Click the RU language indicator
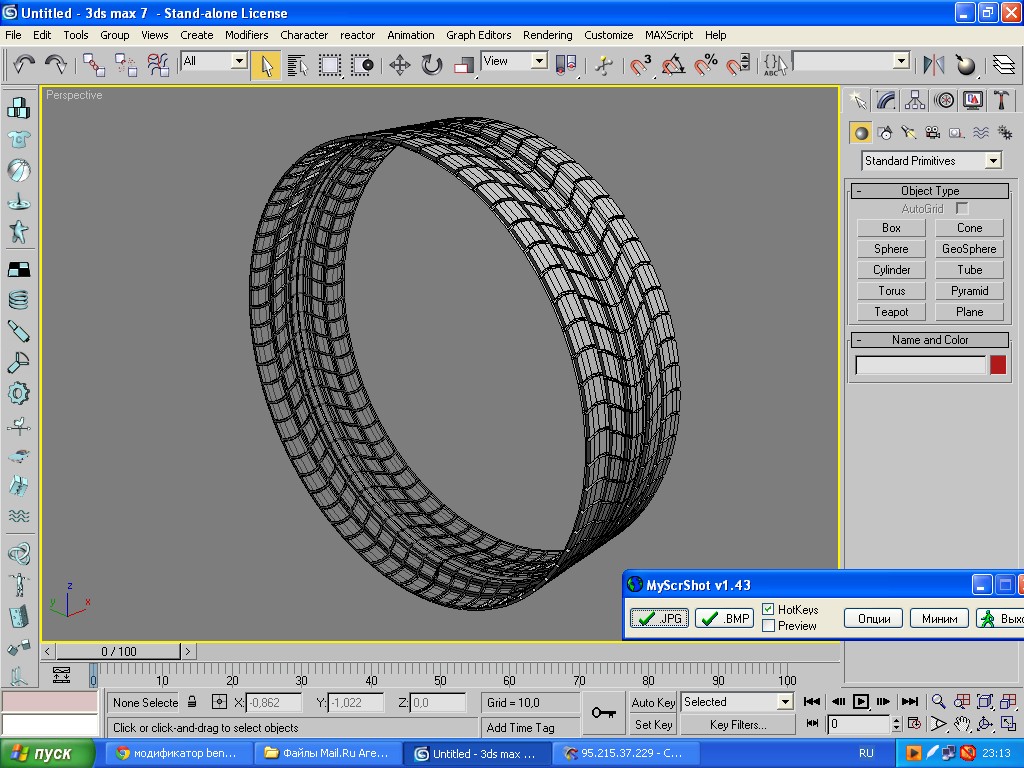Viewport: 1024px width, 768px height. [866, 753]
